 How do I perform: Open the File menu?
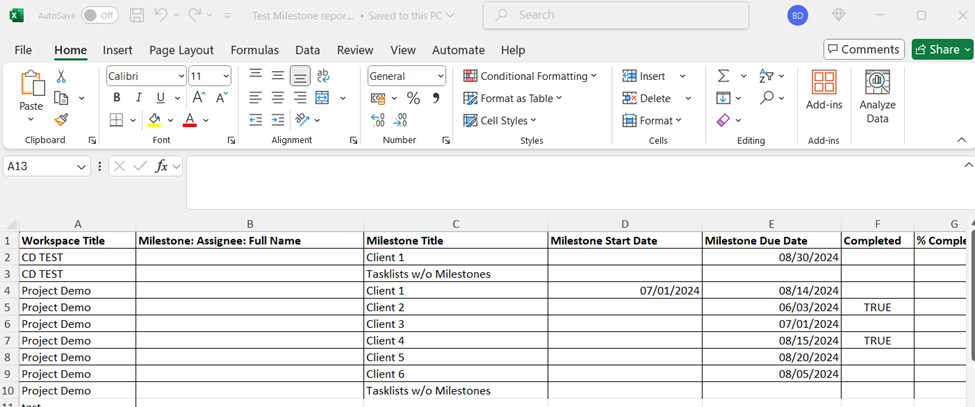pos(23,50)
